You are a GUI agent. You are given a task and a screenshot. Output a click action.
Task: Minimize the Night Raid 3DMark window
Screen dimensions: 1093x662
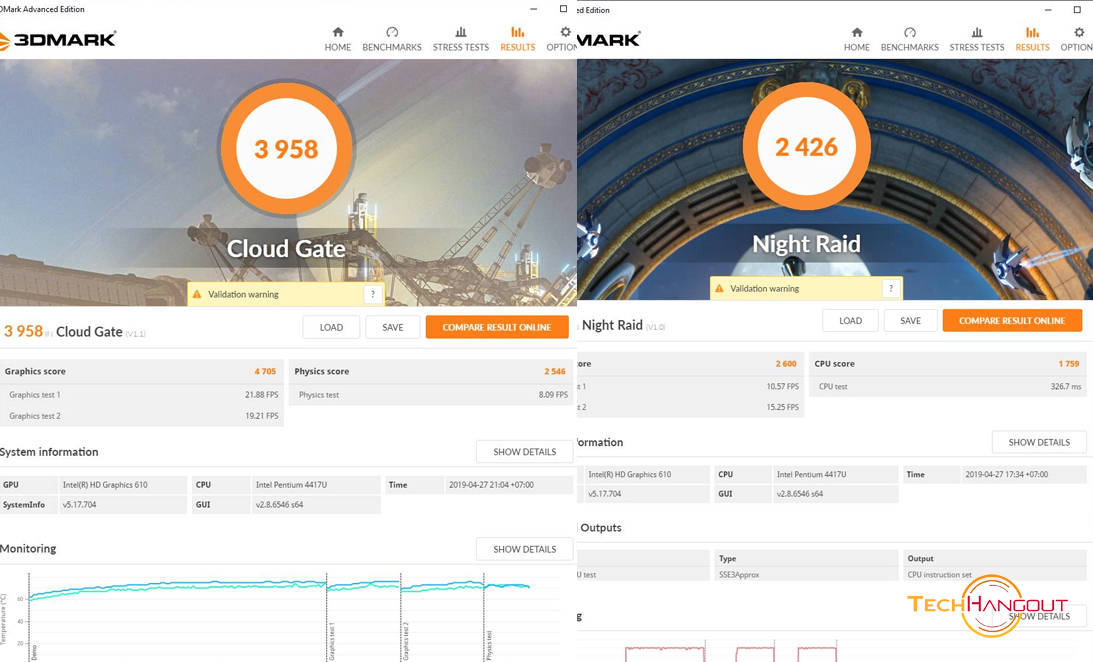(1048, 10)
